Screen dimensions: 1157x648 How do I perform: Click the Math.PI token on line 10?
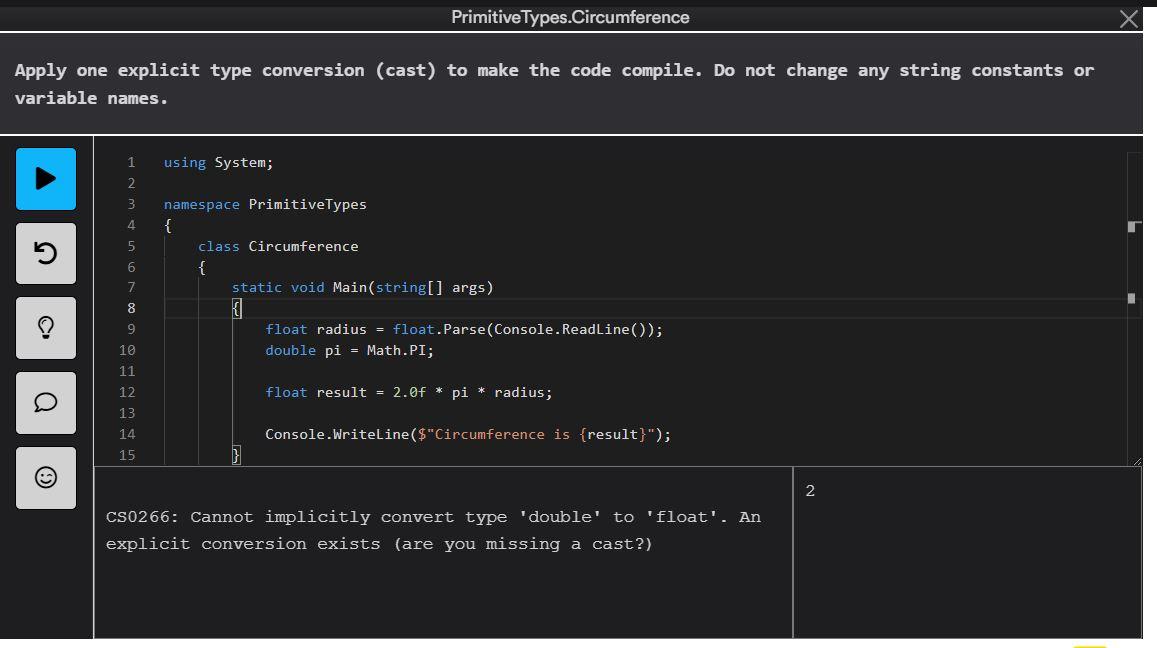pyautogui.click(x=399, y=350)
